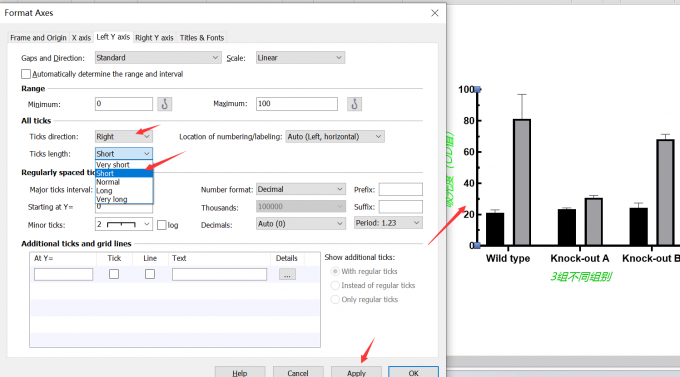
Task: Click the gray Wild type bar in graph
Action: pos(522,182)
